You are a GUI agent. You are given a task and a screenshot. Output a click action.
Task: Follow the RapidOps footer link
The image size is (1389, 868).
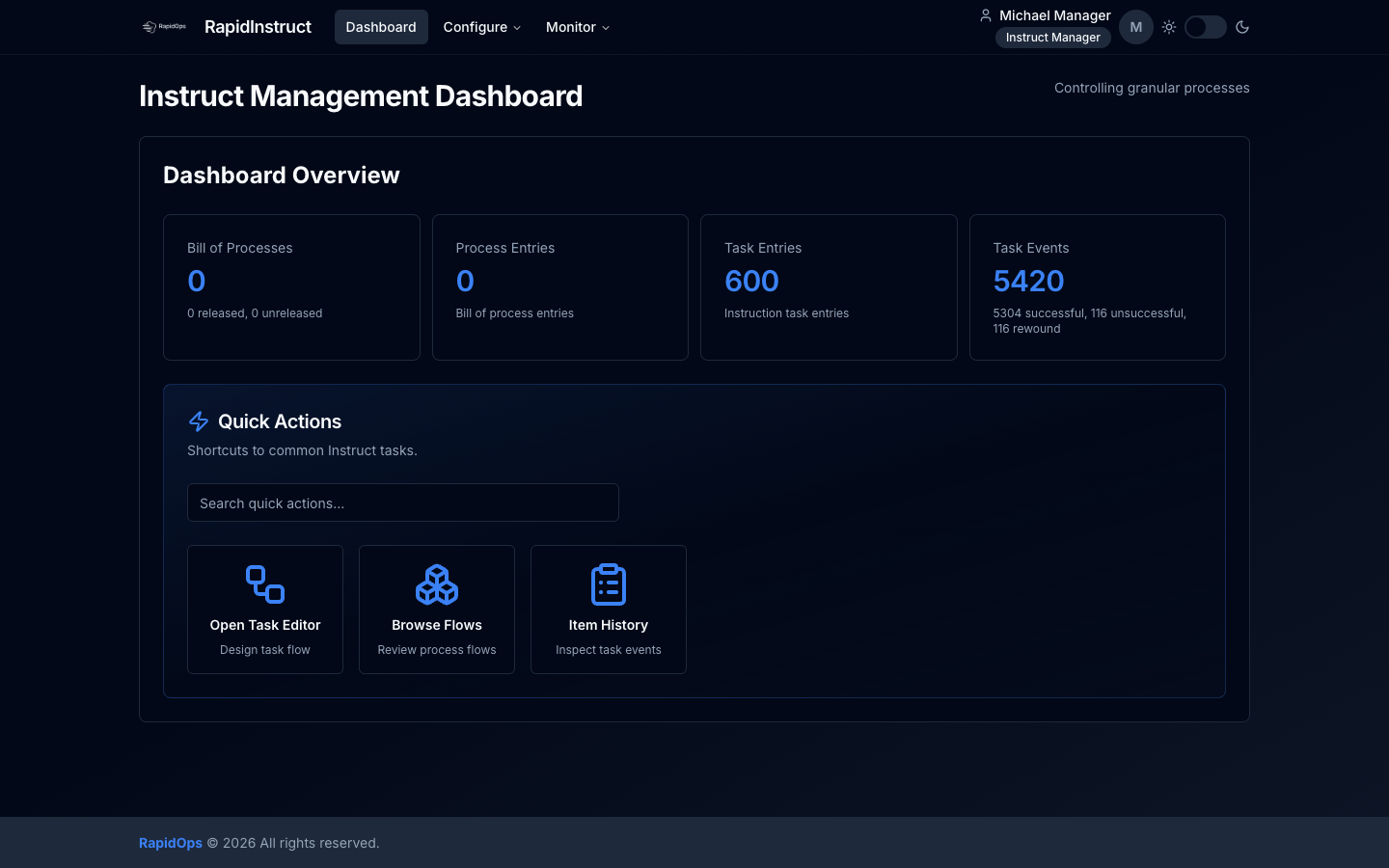coord(171,843)
